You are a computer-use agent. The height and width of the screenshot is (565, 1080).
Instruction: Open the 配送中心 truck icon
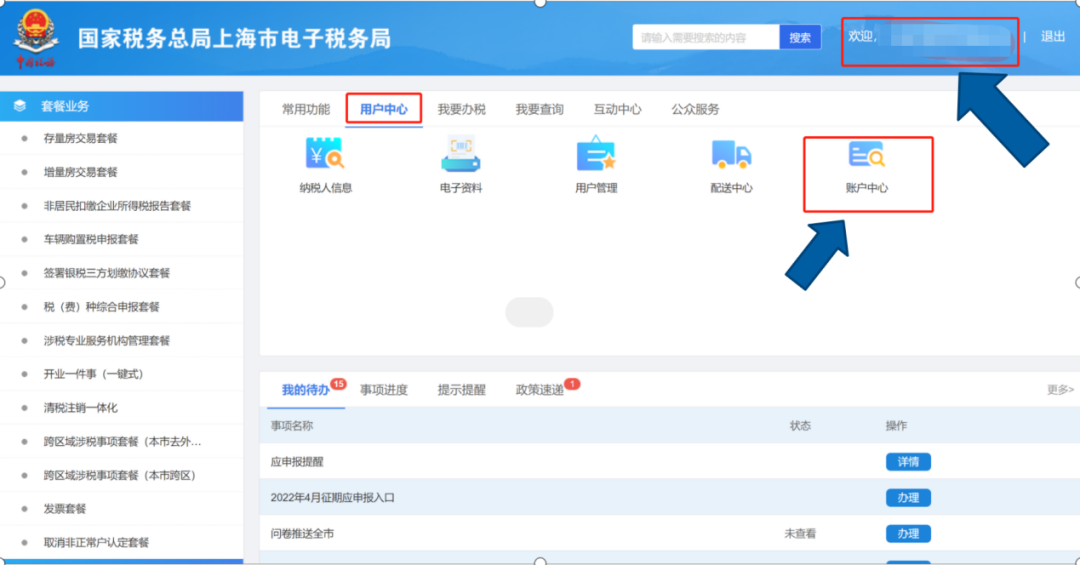(731, 154)
